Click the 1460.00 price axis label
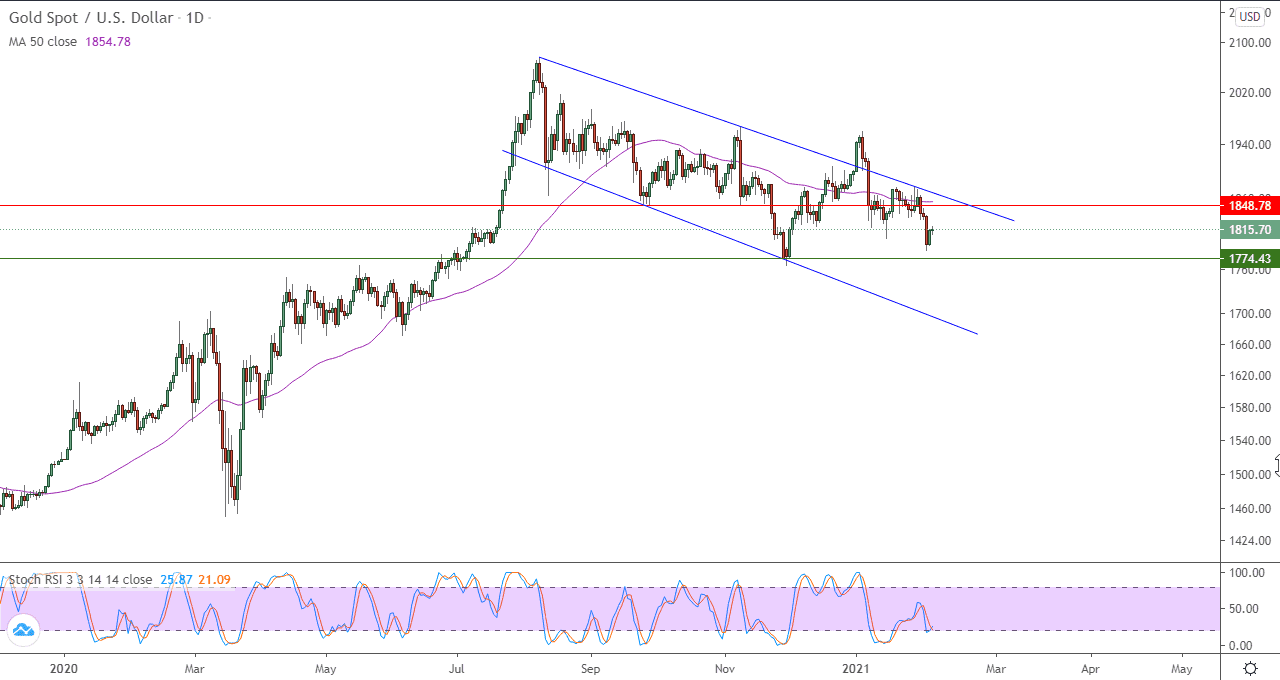The image size is (1280, 680). point(1250,509)
